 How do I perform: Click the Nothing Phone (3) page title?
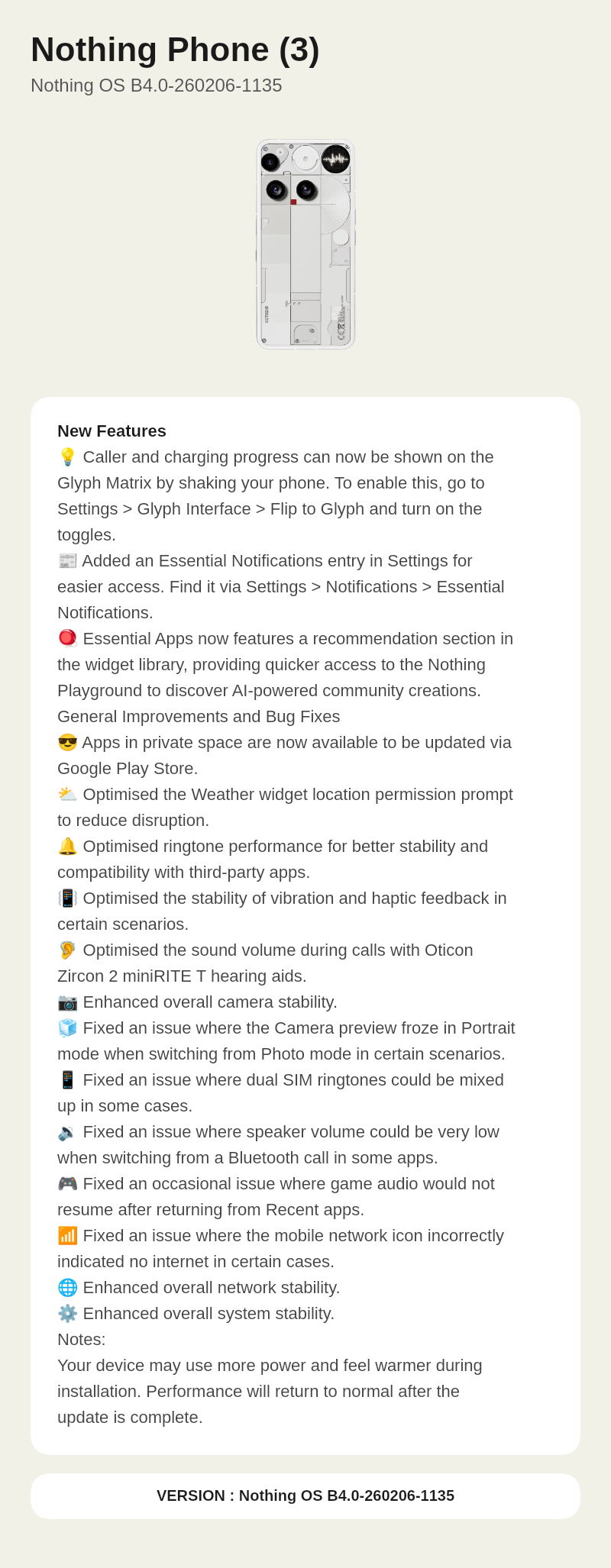coord(175,50)
